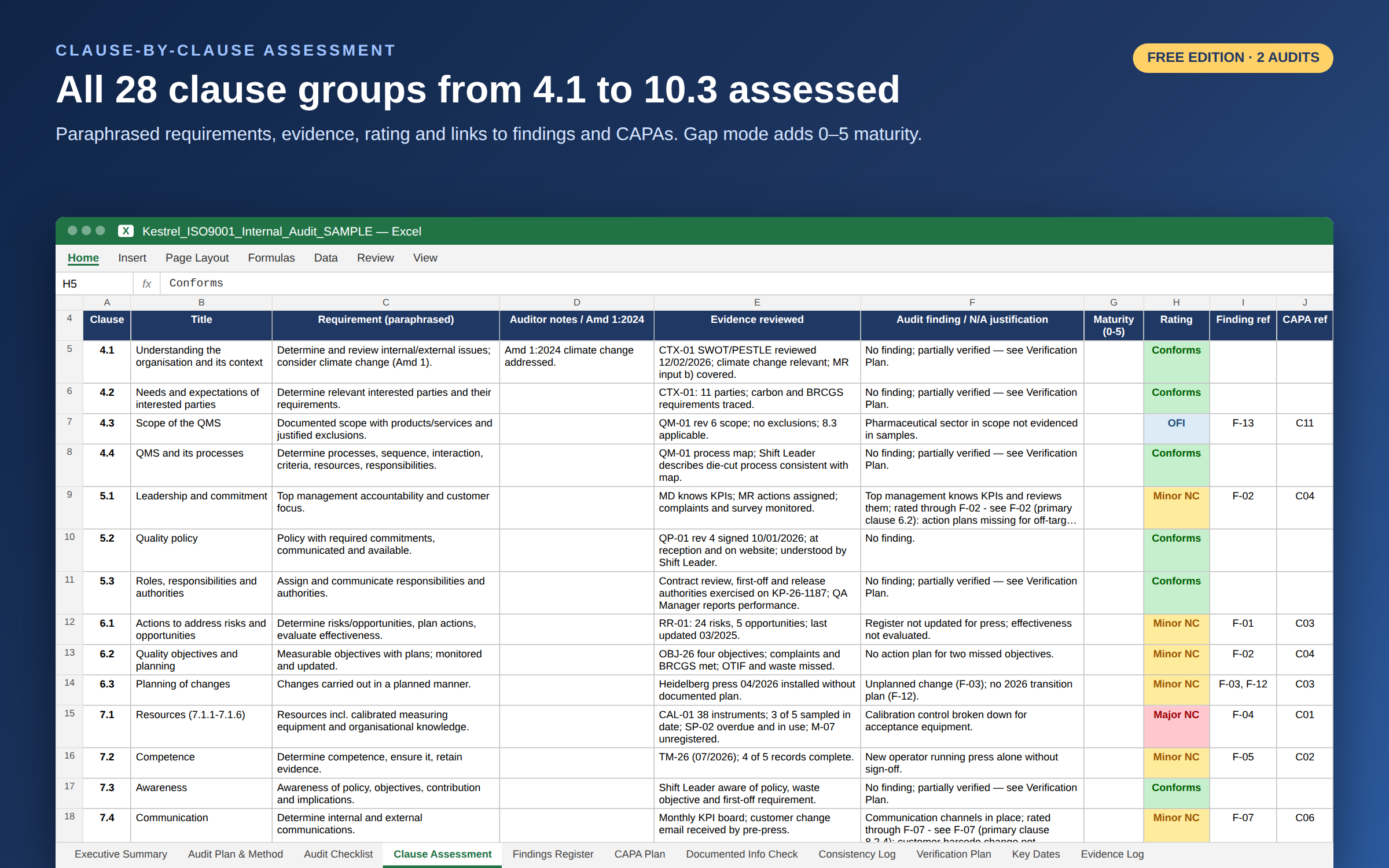Switch to Evidence Log sheet tab
Screen dimensions: 1389x868
tap(1112, 854)
